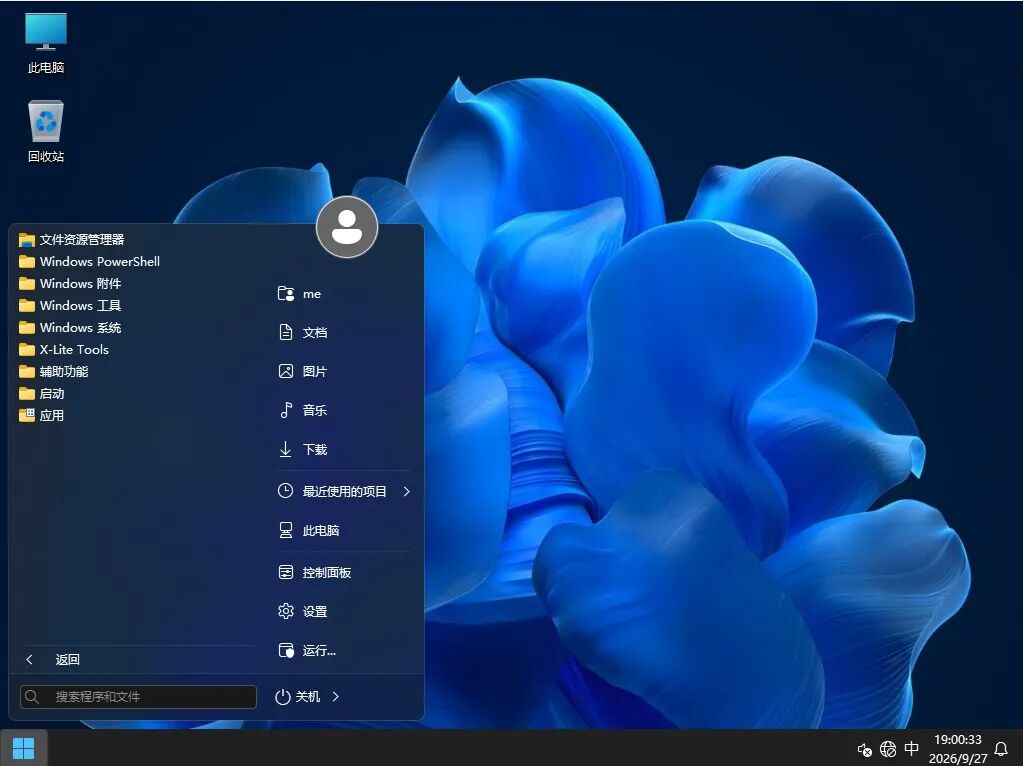Click the 最近使用的项目 clock icon
The image size is (1023, 766).
tap(285, 491)
